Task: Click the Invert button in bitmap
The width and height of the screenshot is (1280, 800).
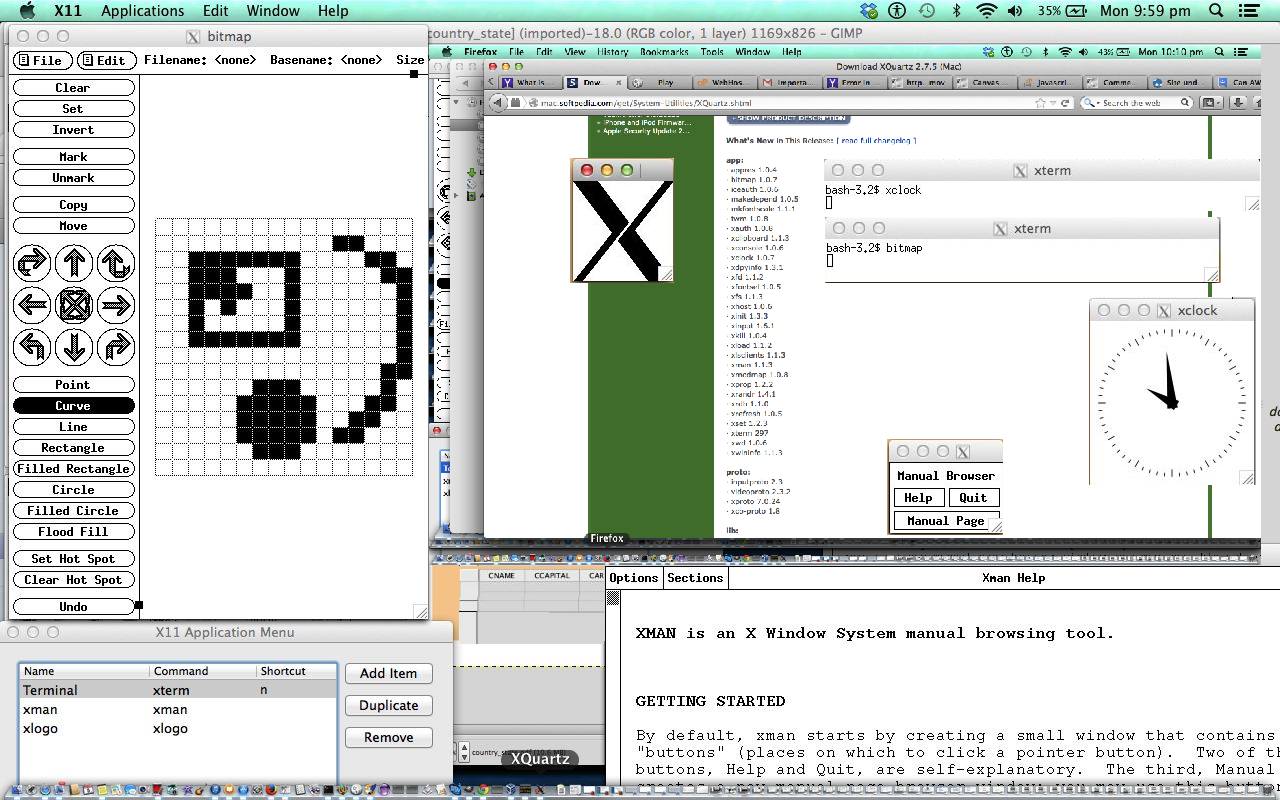Action: [x=73, y=130]
